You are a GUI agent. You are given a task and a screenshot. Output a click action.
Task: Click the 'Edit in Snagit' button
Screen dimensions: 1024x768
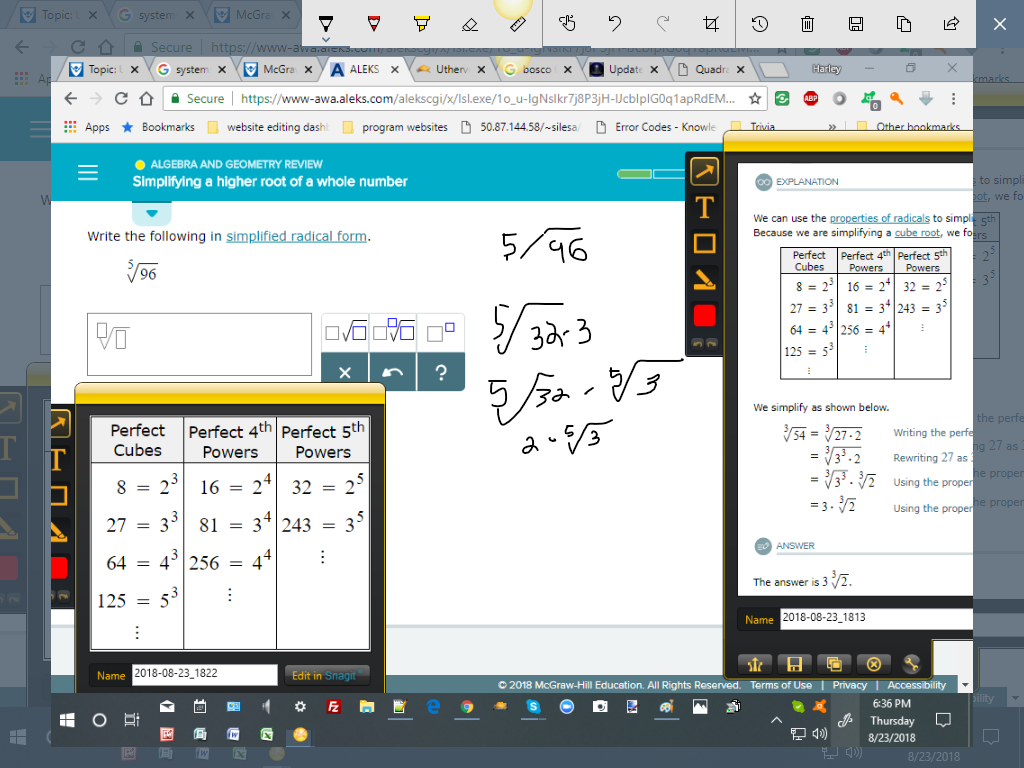(327, 676)
